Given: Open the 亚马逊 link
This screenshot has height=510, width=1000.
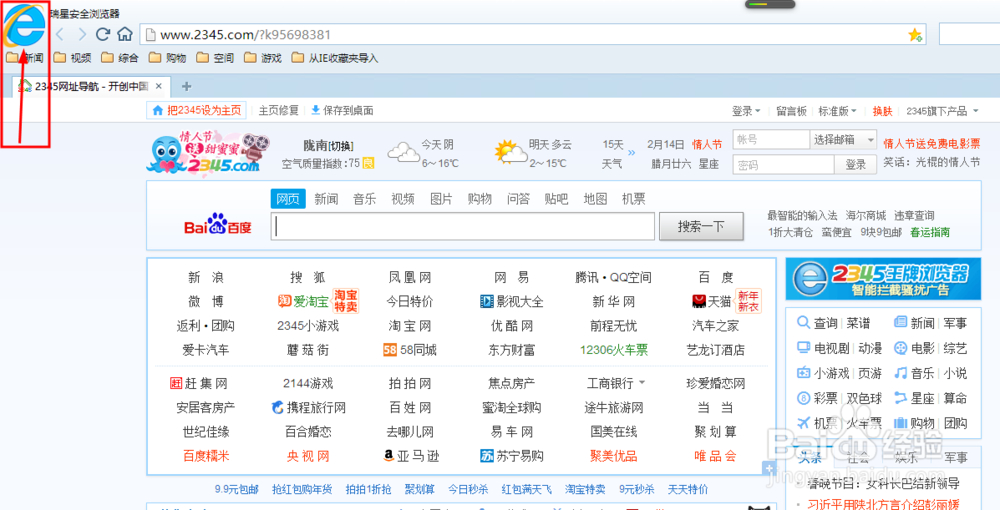Looking at the screenshot, I should 411,456.
